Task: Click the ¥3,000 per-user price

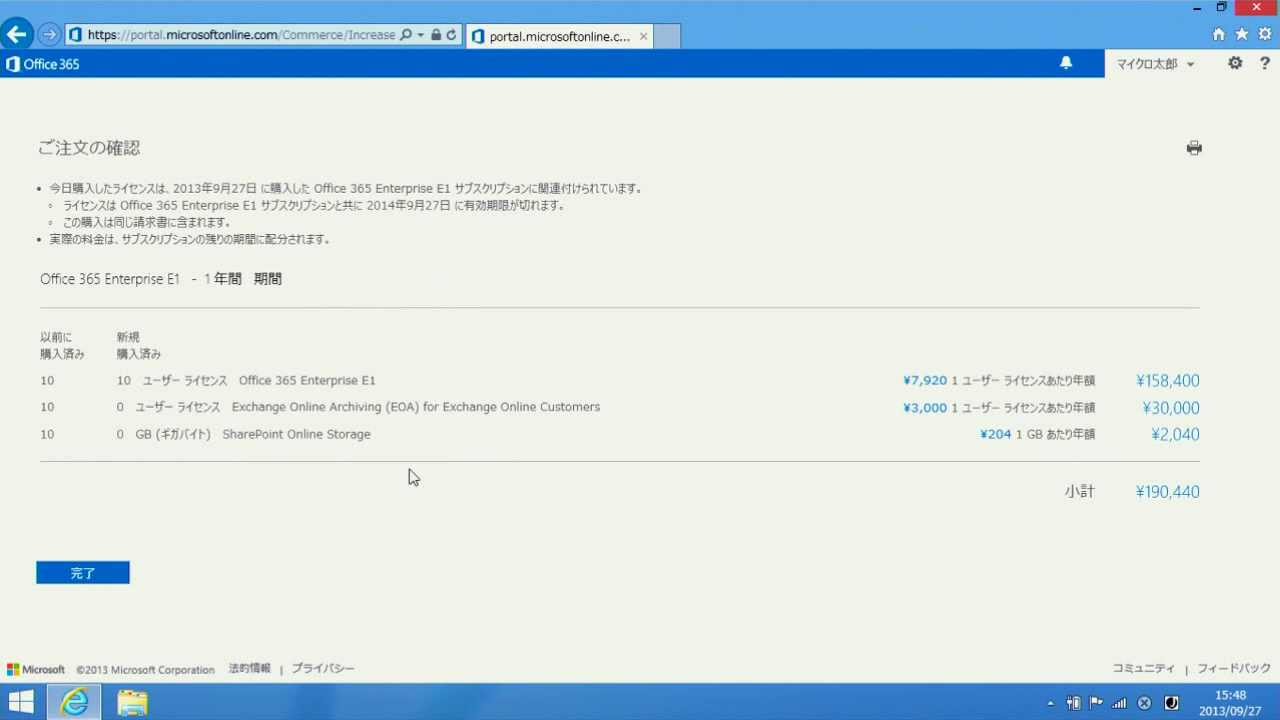Action: pos(925,408)
